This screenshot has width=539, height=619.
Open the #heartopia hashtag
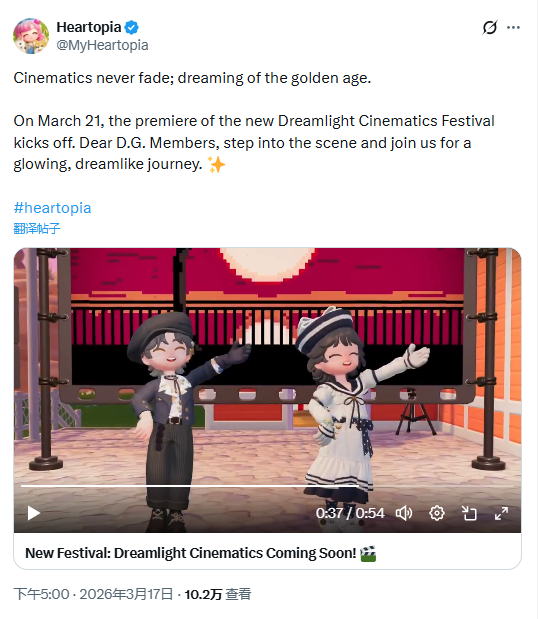pos(52,208)
